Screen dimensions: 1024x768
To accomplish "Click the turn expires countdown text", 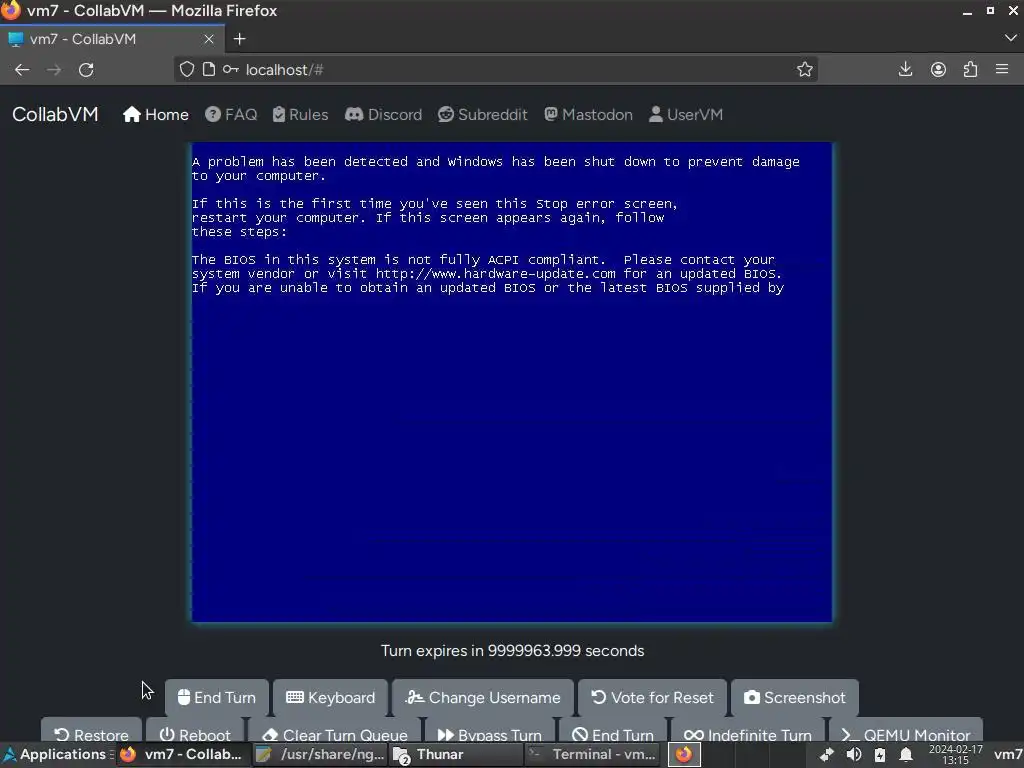I will pos(513,650).
